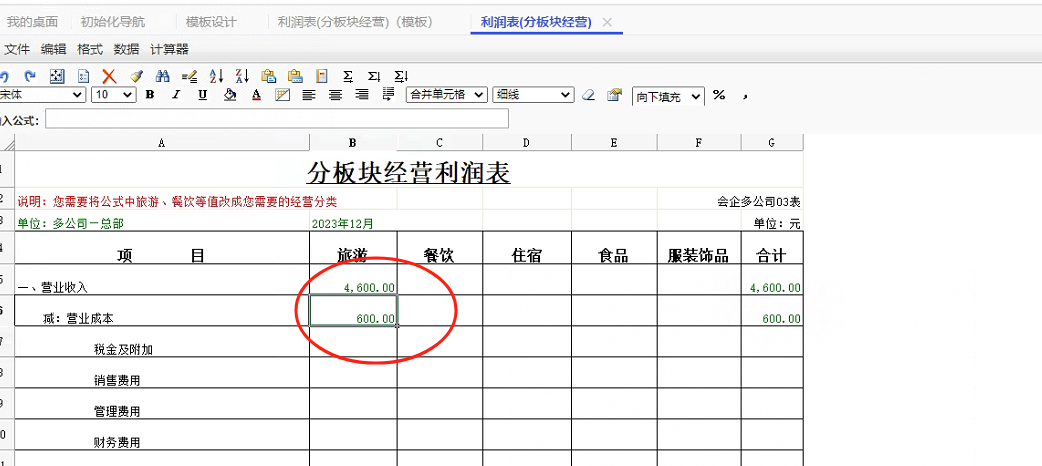Screen dimensions: 1042x466
Task: Open find with the binoculars icon
Action: point(163,76)
